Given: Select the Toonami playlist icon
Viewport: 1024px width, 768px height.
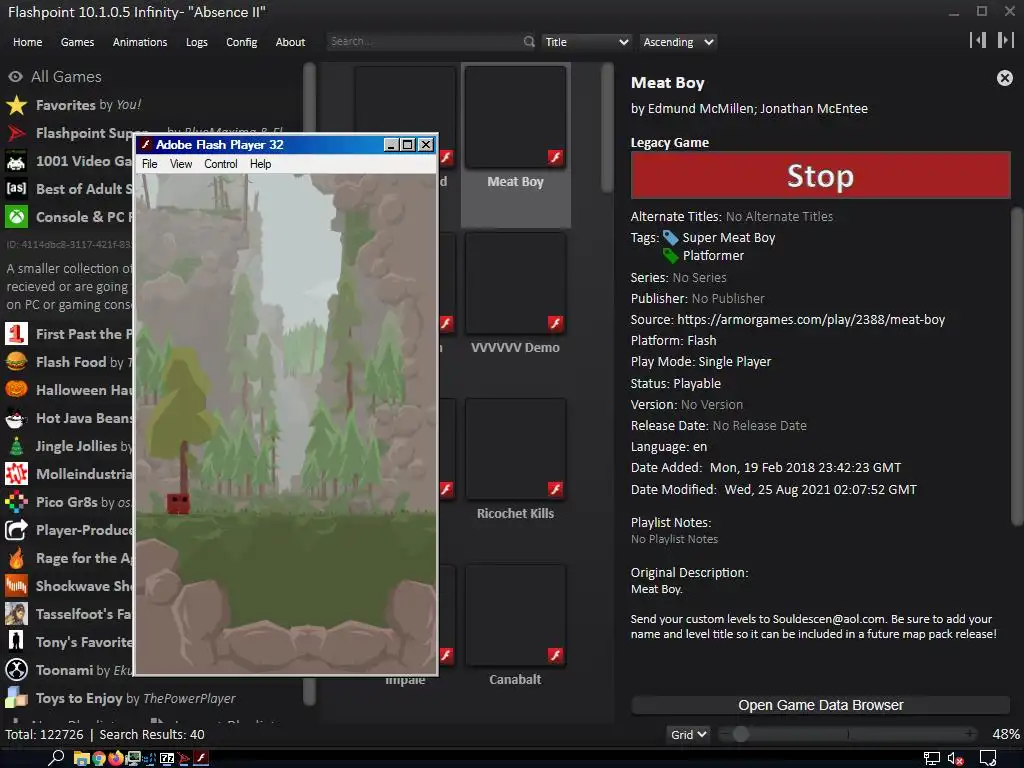Looking at the screenshot, I should pos(16,670).
